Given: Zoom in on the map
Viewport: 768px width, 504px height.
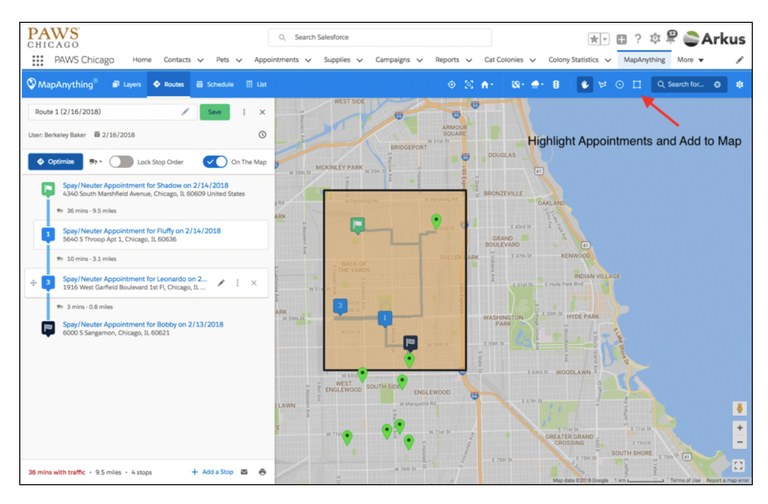Looking at the screenshot, I should 740,428.
